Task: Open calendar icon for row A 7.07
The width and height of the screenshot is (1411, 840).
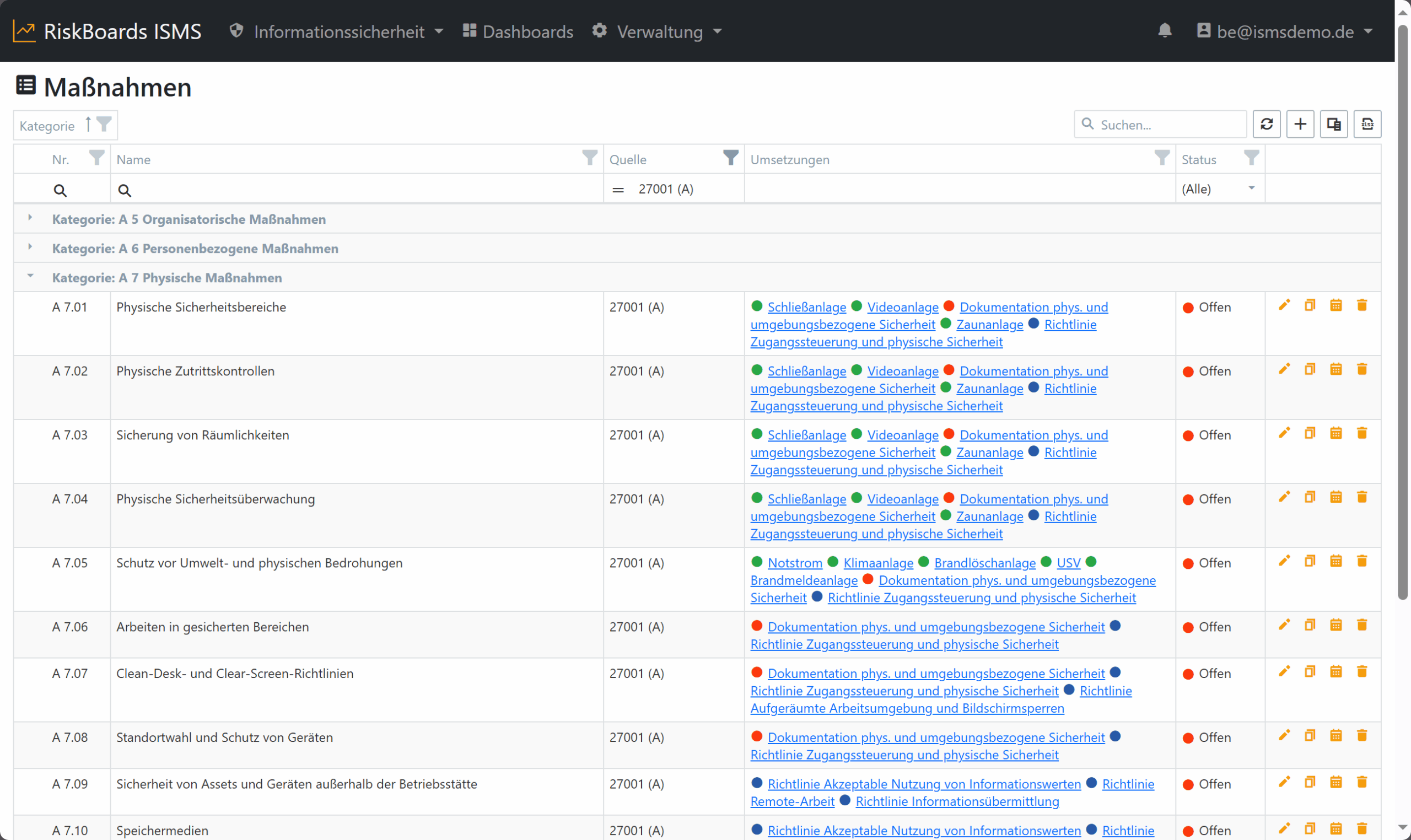Action: point(1335,672)
